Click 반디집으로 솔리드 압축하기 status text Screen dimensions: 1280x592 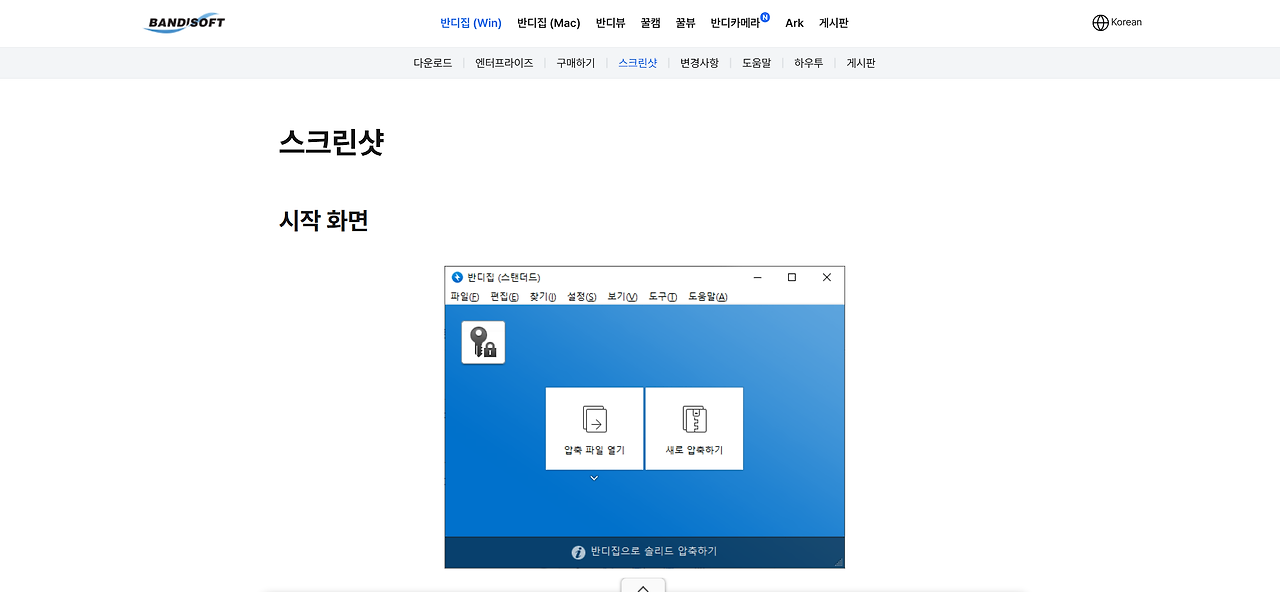click(654, 552)
